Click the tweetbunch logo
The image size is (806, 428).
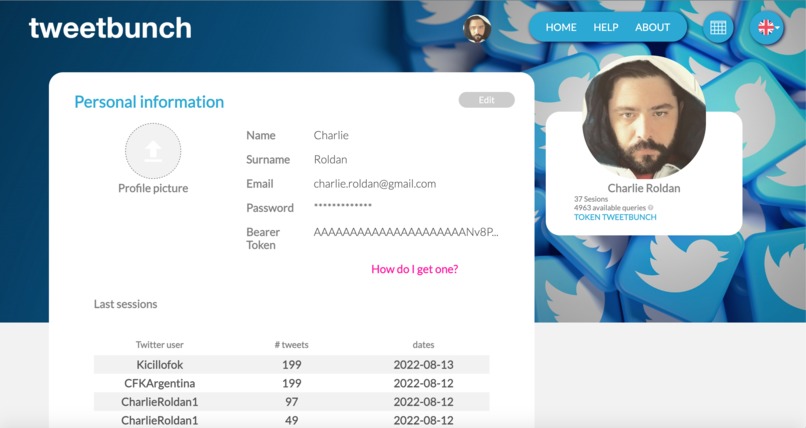(110, 28)
